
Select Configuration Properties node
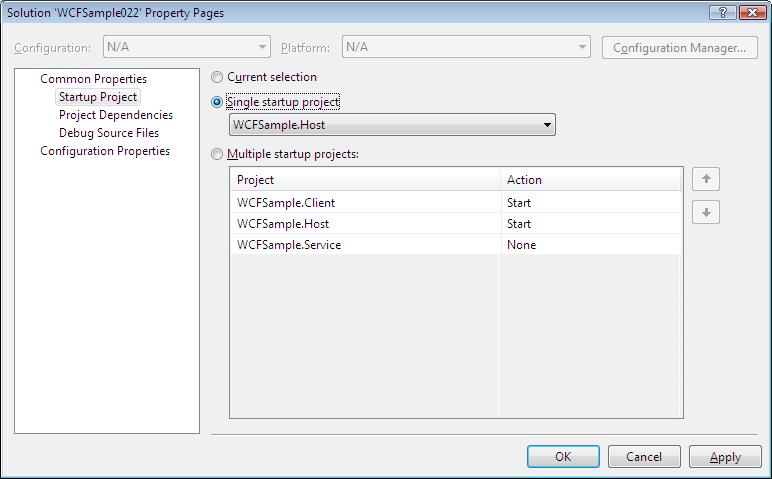click(x=105, y=151)
